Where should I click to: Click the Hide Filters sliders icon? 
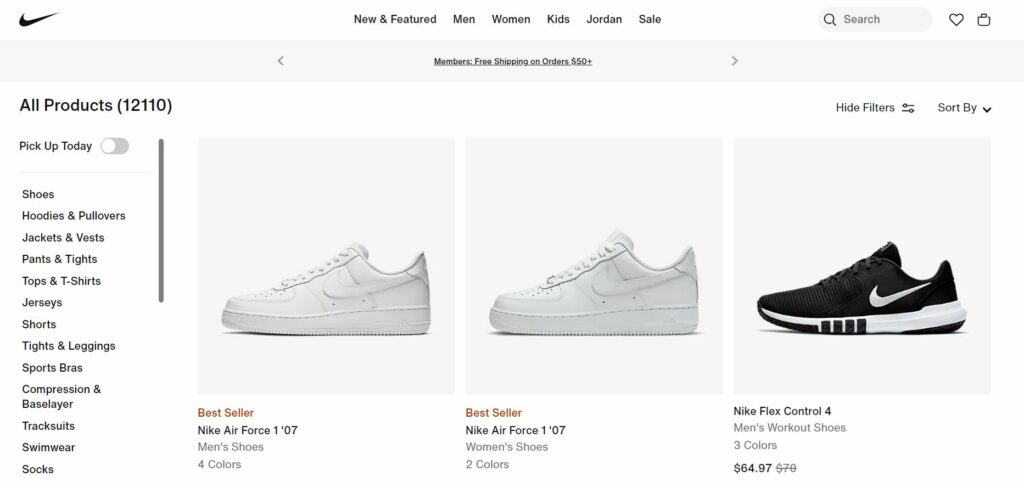tap(908, 108)
